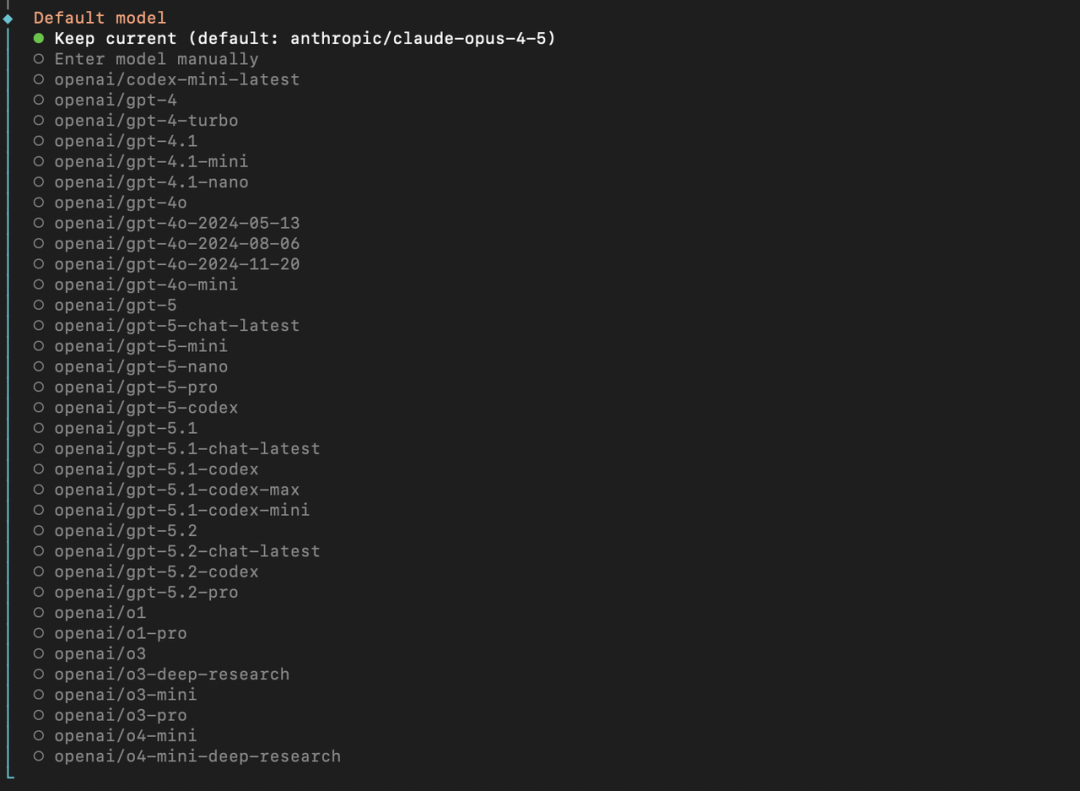Image resolution: width=1080 pixels, height=791 pixels.
Task: Pick openai/gpt-4o-2024-08-06 model
Action: coord(176,244)
